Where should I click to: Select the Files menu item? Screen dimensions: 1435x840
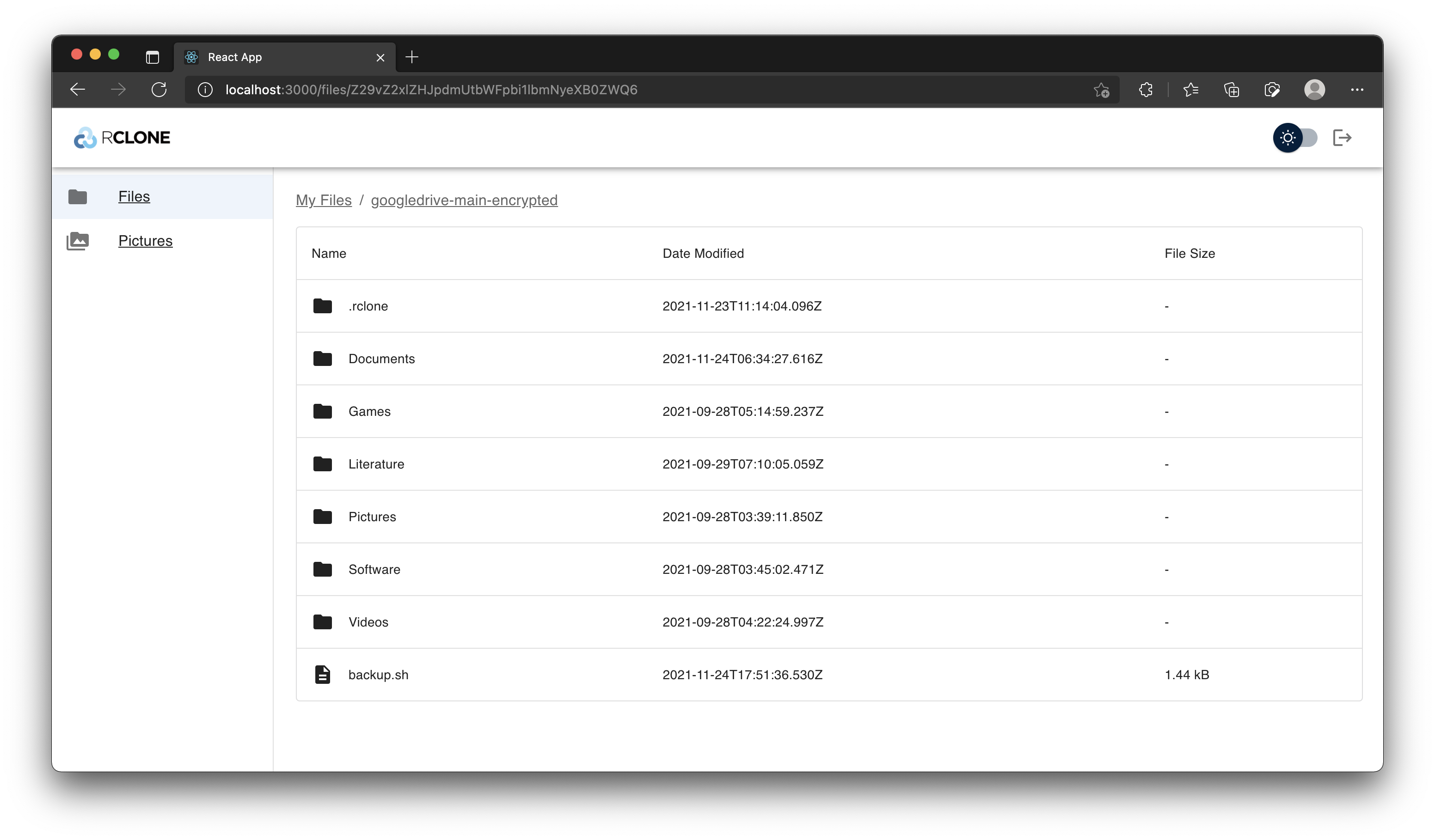(134, 196)
